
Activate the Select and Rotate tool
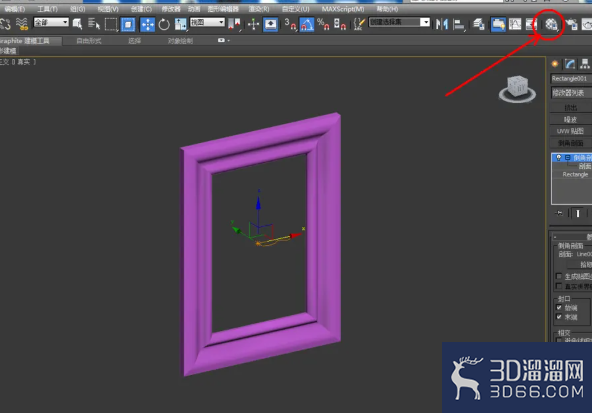coord(164,24)
